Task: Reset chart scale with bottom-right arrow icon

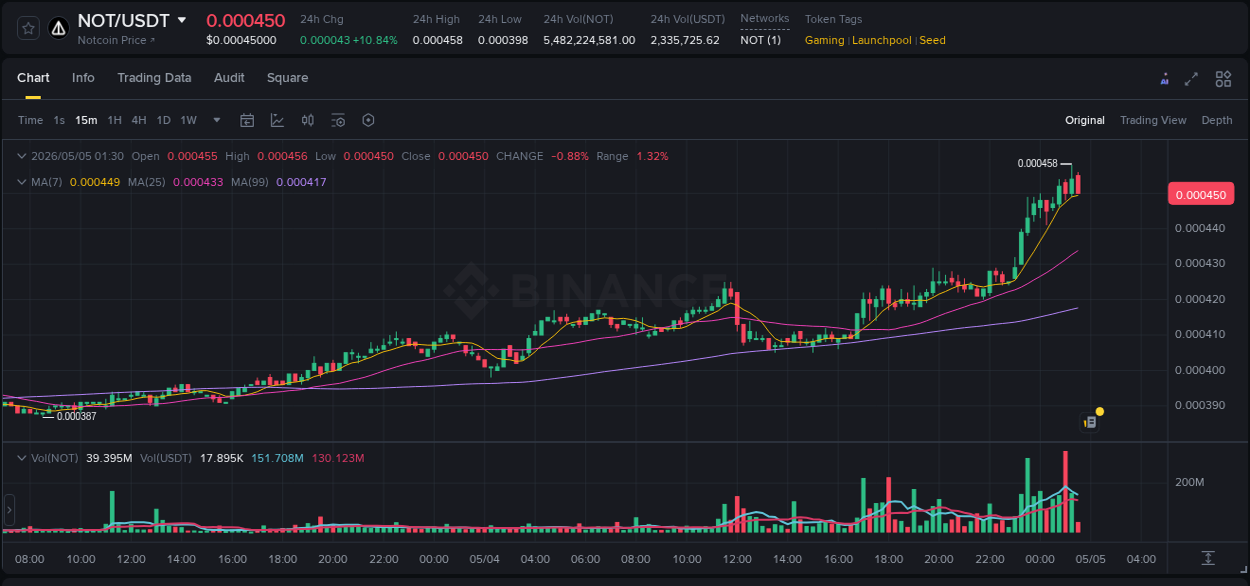Action: (1208, 557)
